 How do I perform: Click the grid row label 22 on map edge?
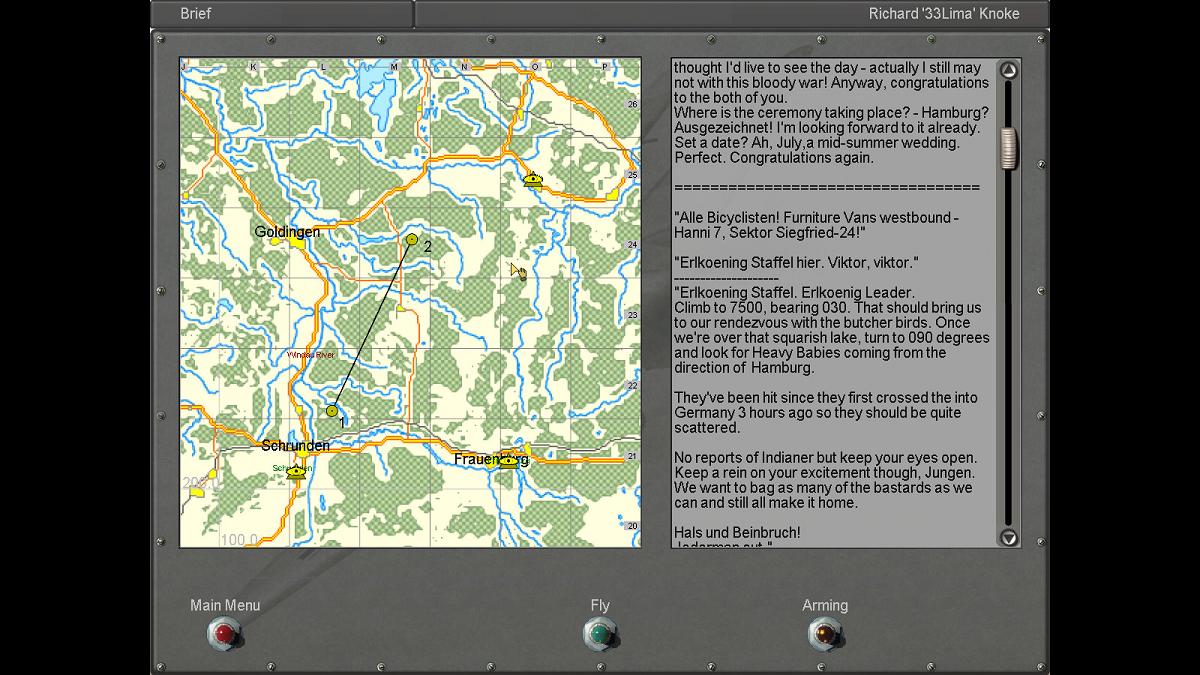coord(632,385)
